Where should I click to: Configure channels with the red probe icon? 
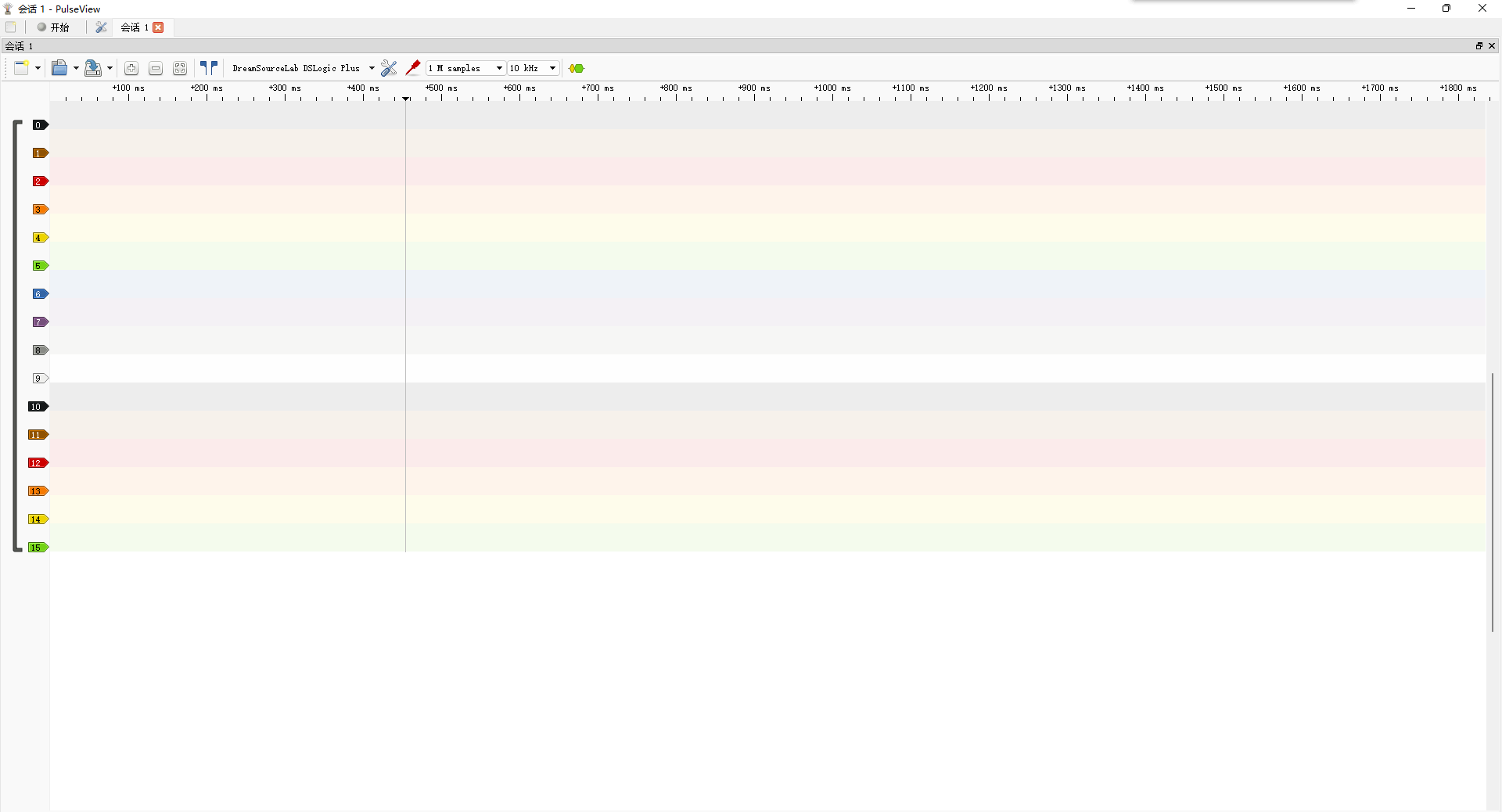[x=413, y=68]
